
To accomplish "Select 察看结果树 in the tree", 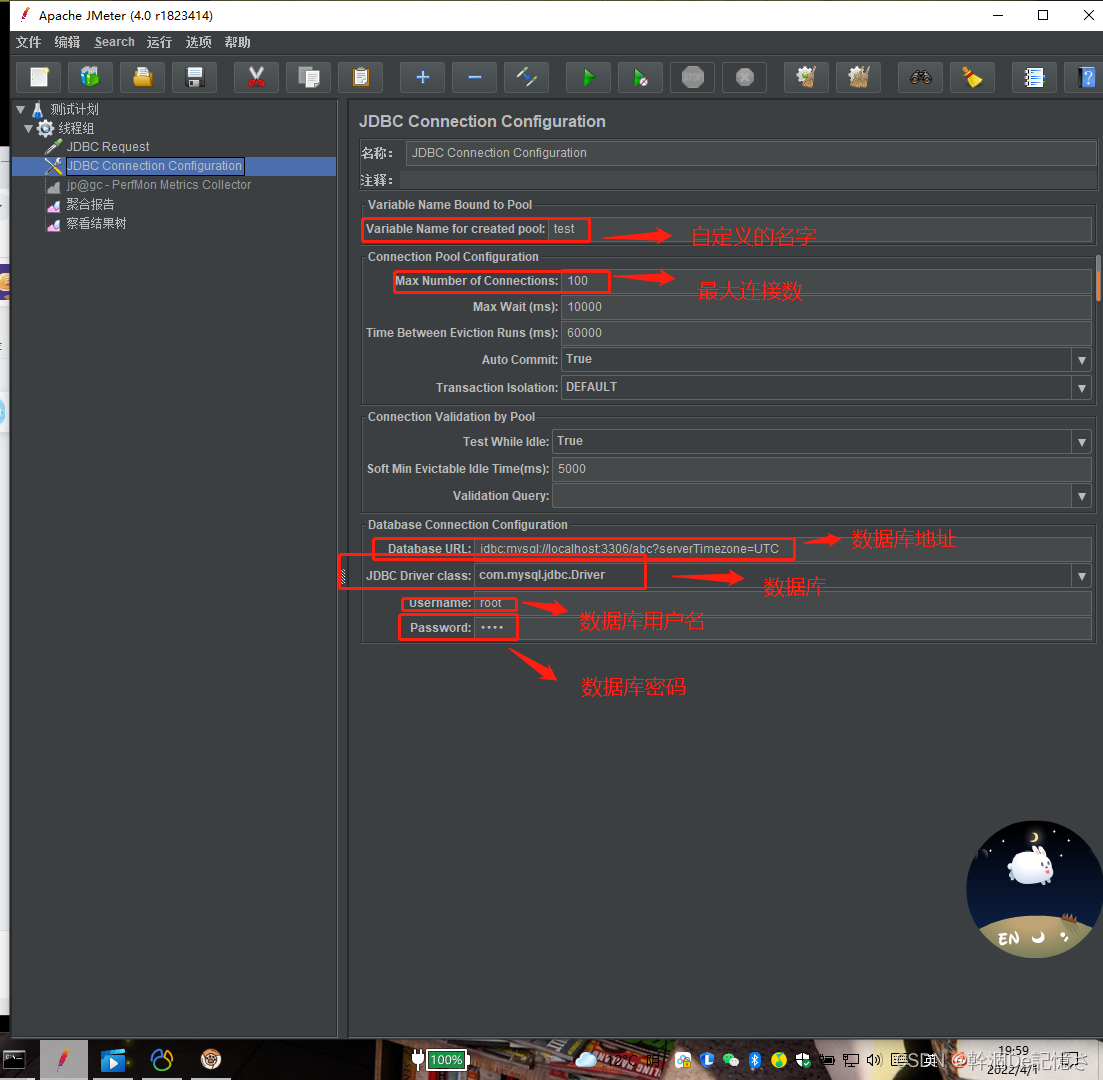I will [96, 224].
